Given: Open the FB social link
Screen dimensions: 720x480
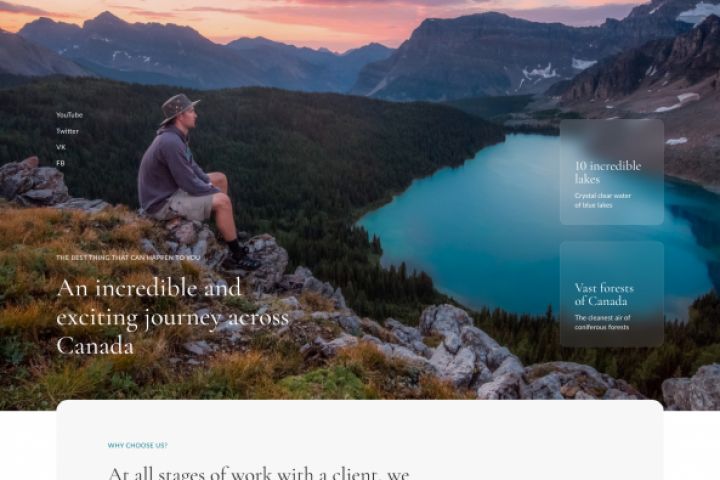Looking at the screenshot, I should (x=61, y=163).
